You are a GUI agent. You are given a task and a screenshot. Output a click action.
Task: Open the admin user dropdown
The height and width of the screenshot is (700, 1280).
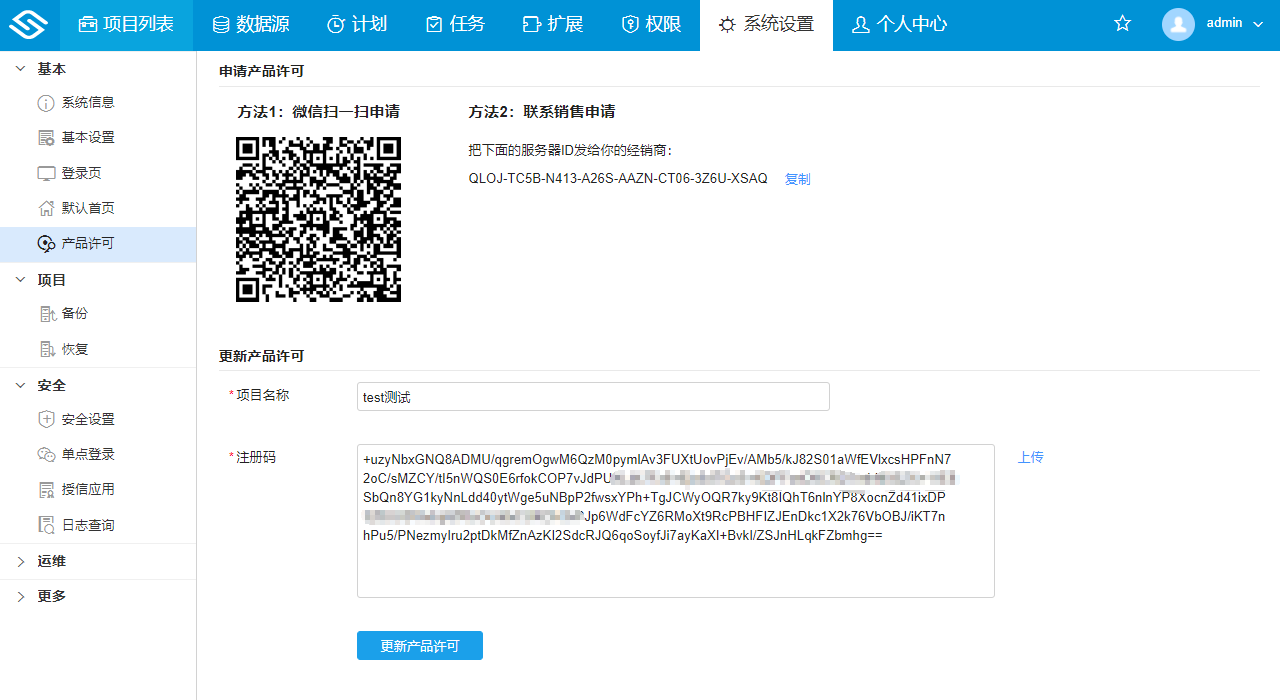1214,24
